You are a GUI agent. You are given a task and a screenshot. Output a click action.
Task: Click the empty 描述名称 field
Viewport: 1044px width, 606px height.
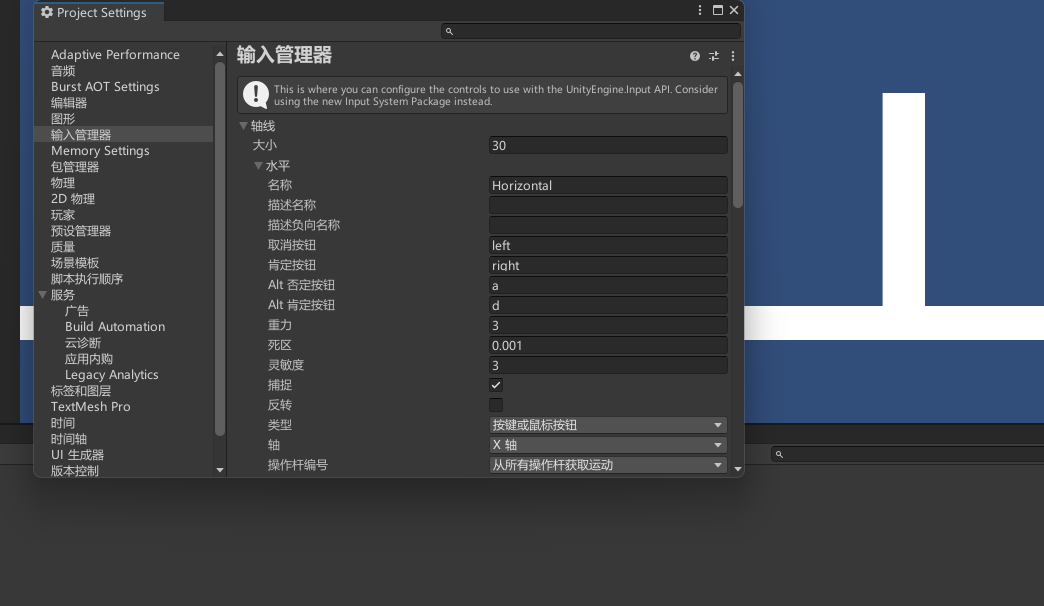click(x=608, y=205)
